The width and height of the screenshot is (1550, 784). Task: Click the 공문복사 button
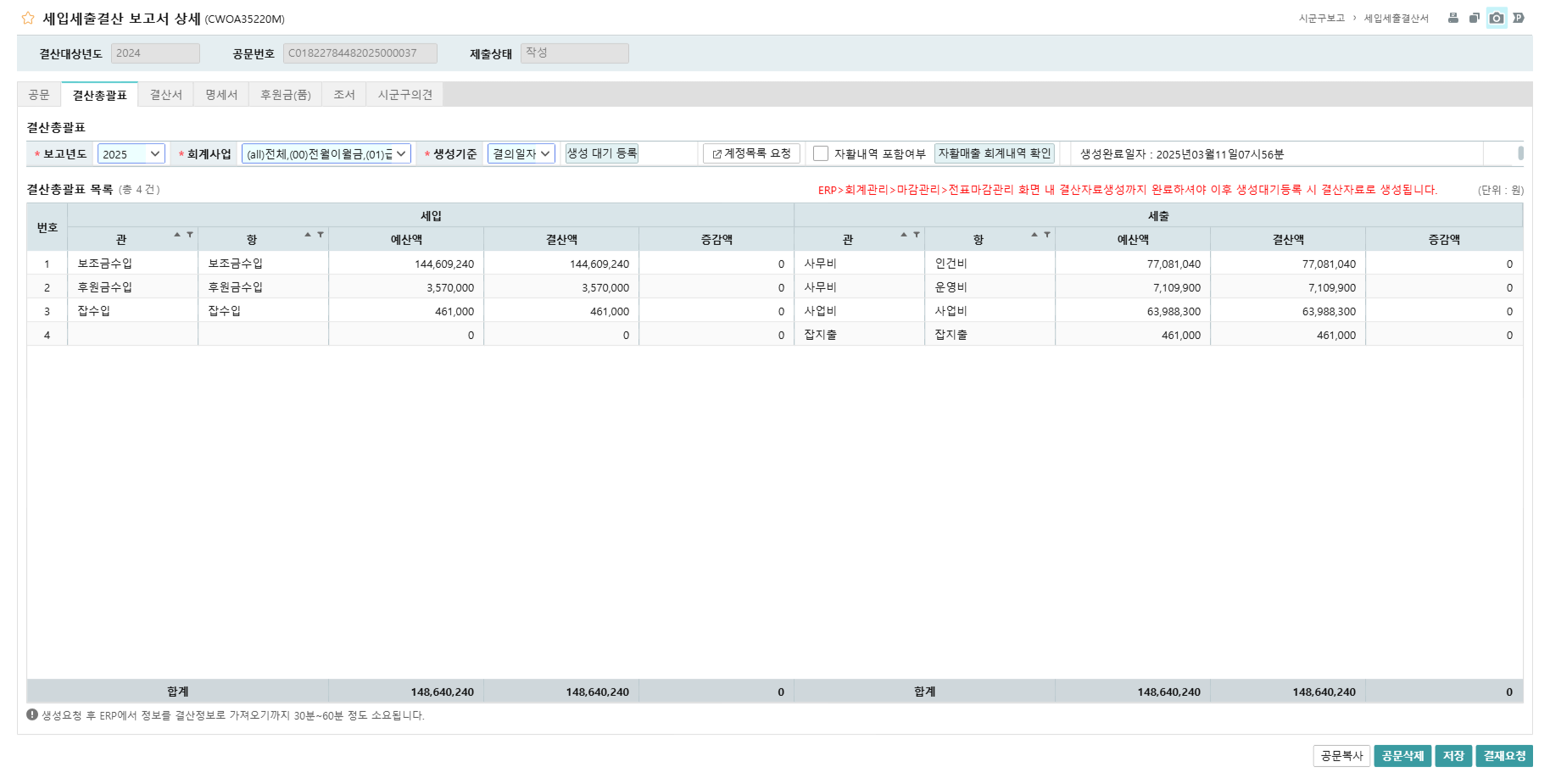coord(1342,755)
